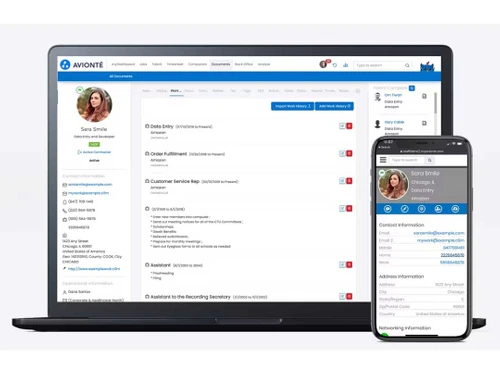Click the Import Work History button
Screen dimensions: 500x375
point(292,106)
